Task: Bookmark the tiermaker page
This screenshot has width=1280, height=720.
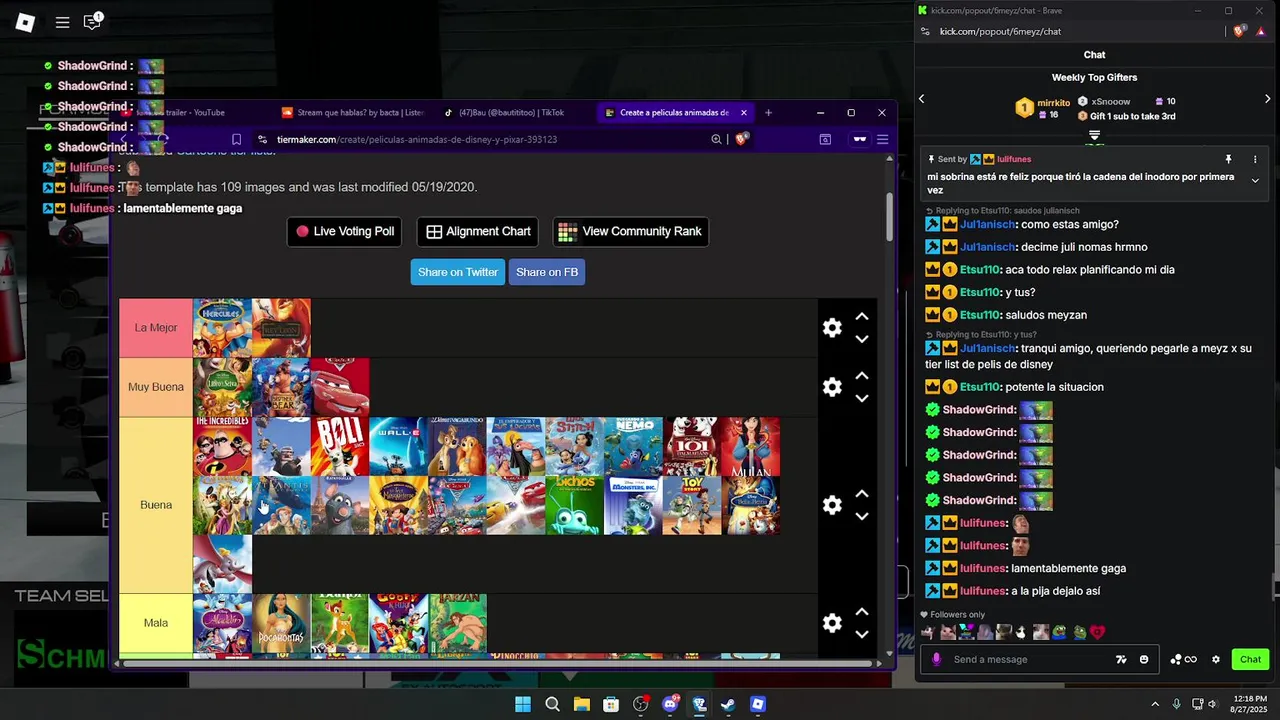Action: coord(236,140)
